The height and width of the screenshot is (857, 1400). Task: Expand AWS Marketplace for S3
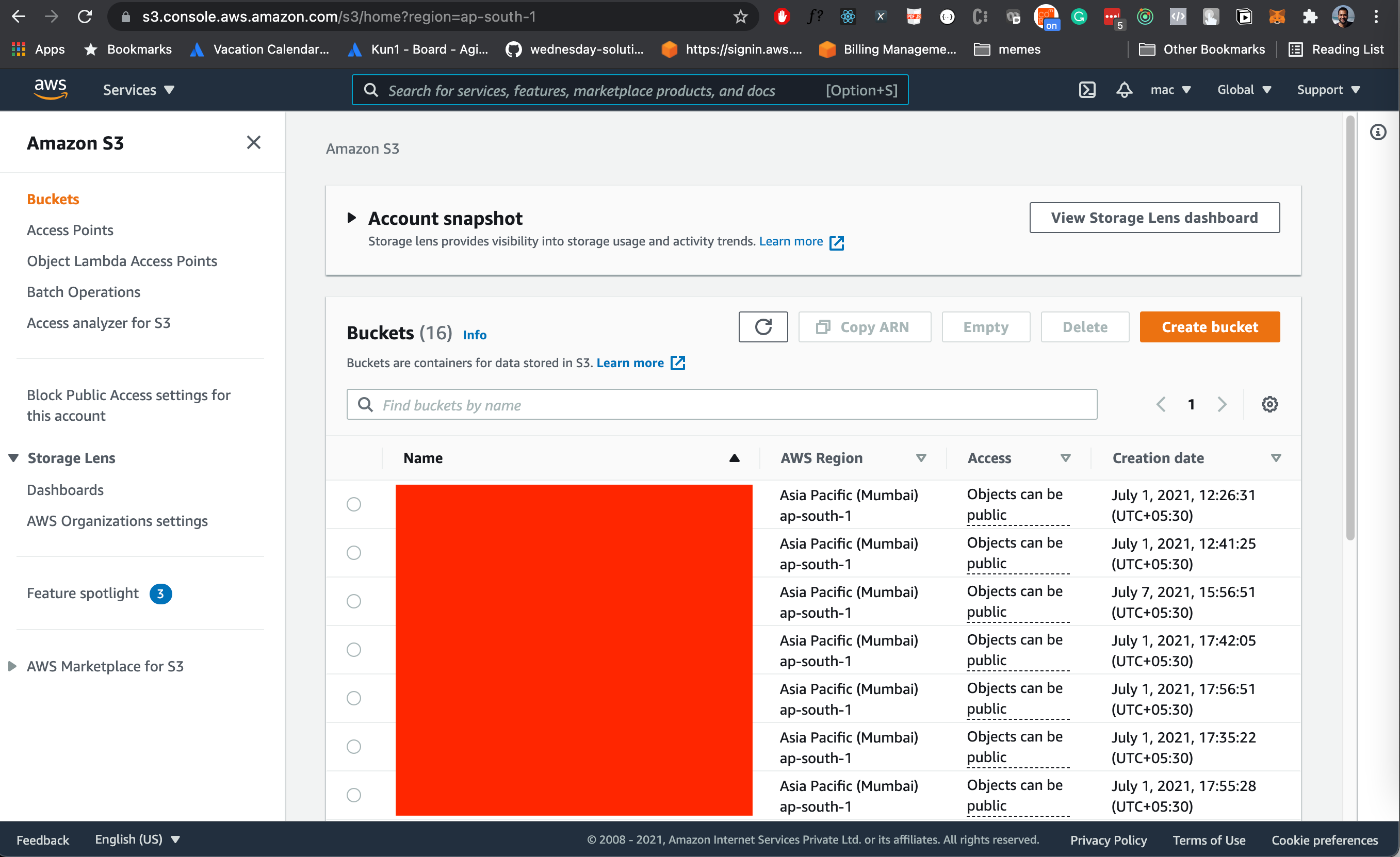(x=12, y=666)
